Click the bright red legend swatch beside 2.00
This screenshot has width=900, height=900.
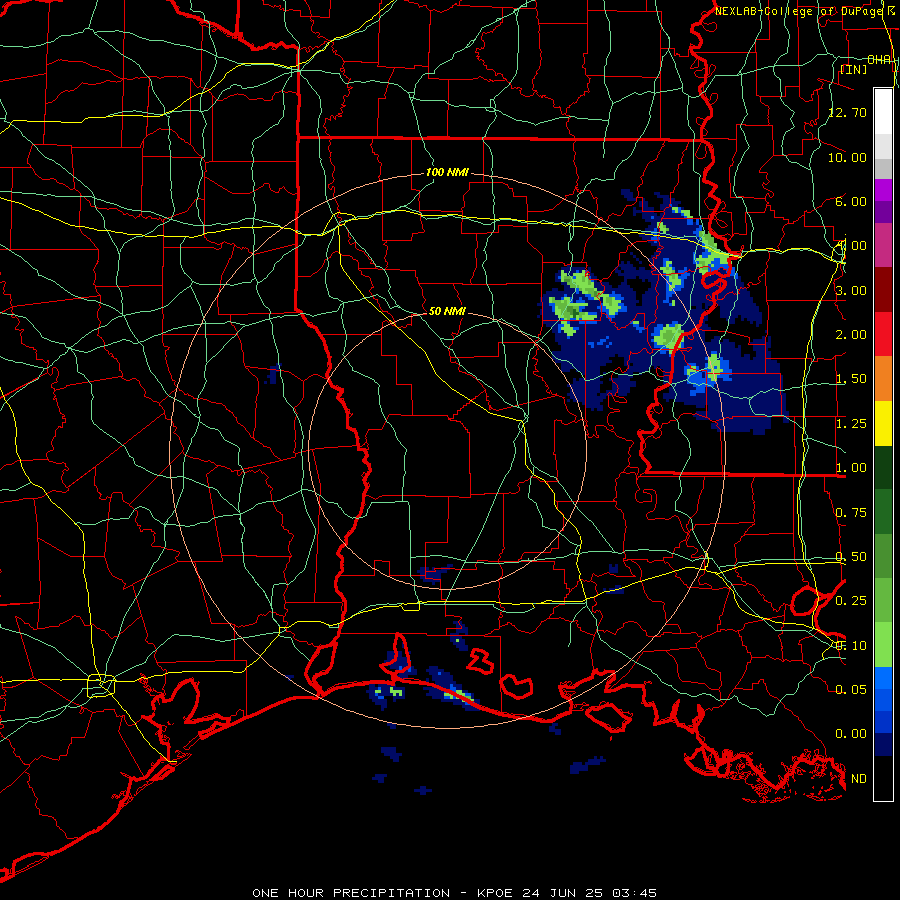pyautogui.click(x=883, y=334)
